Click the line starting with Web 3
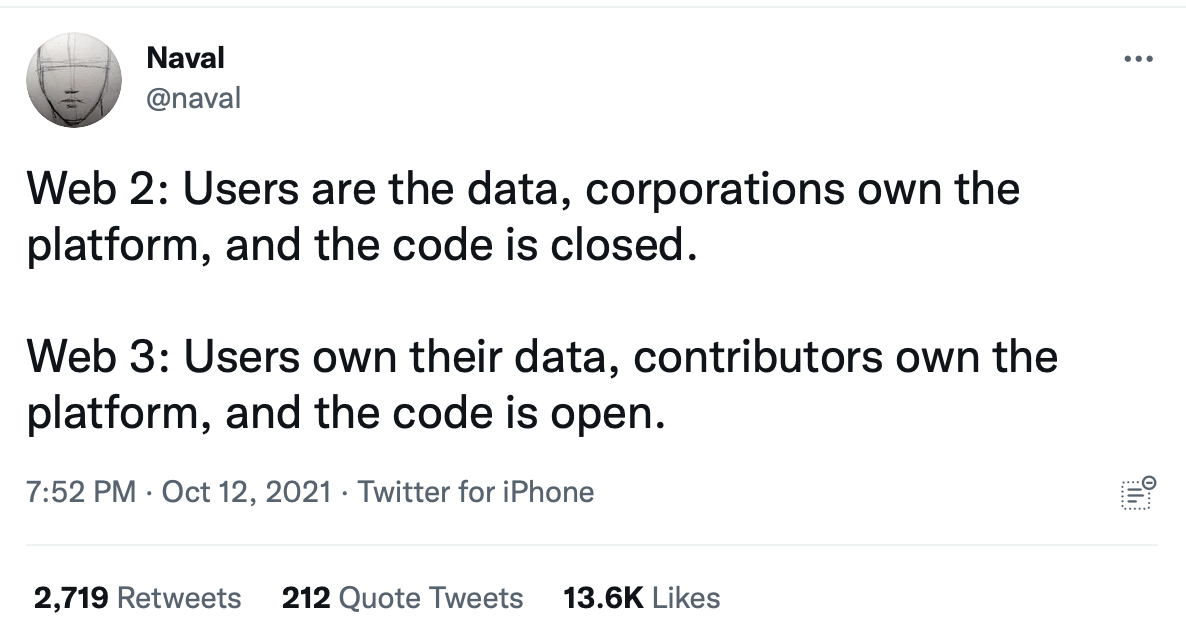The height and width of the screenshot is (634, 1186). point(542,356)
